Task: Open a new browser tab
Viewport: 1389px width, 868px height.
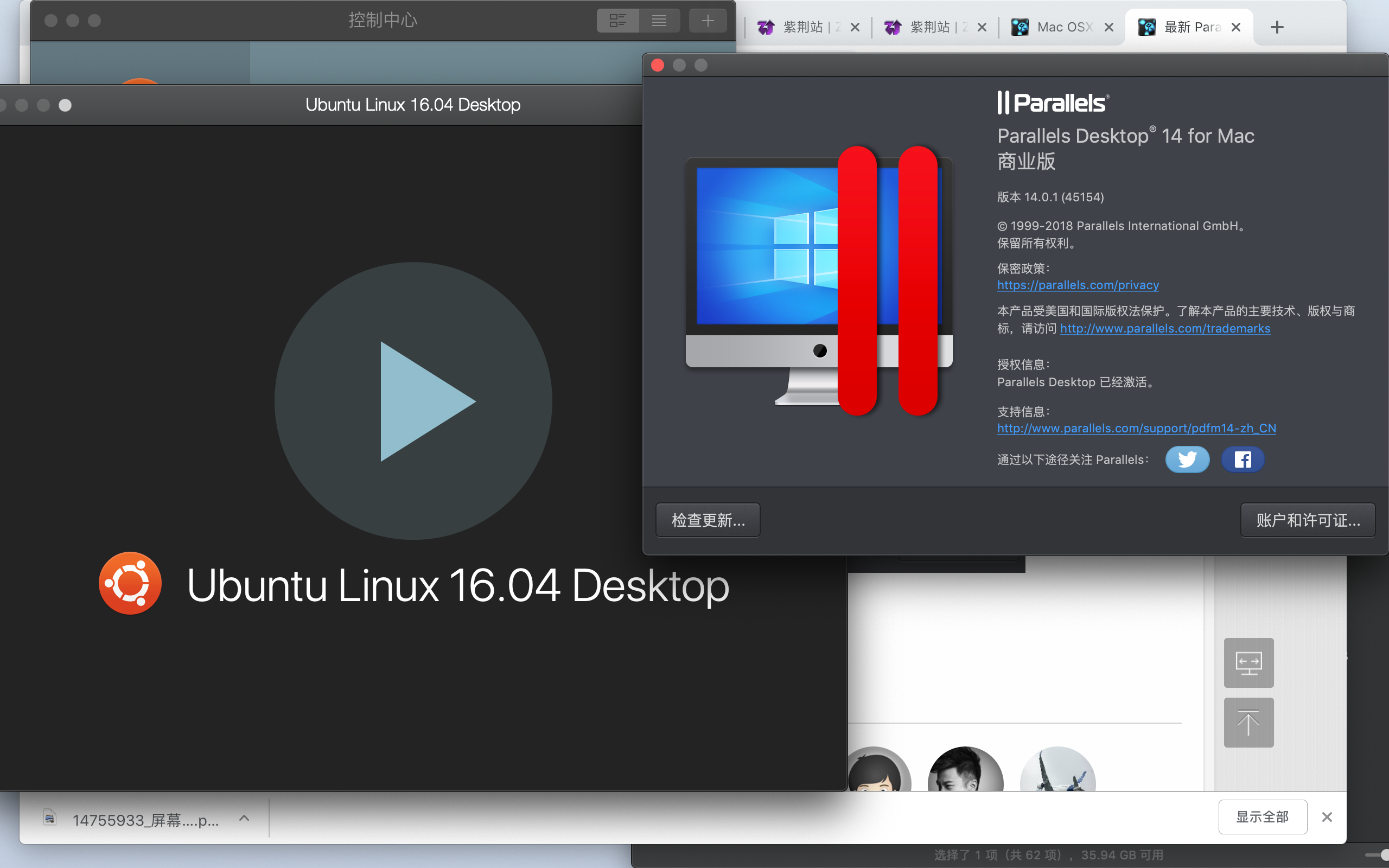Action: (x=1277, y=27)
